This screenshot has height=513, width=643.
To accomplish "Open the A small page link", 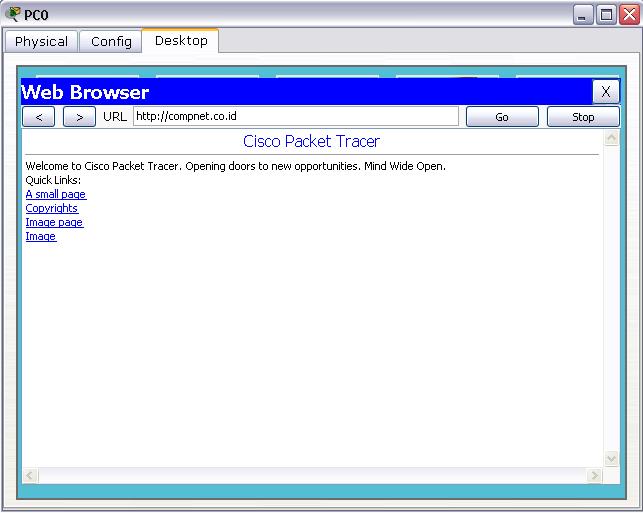I will pos(56,194).
